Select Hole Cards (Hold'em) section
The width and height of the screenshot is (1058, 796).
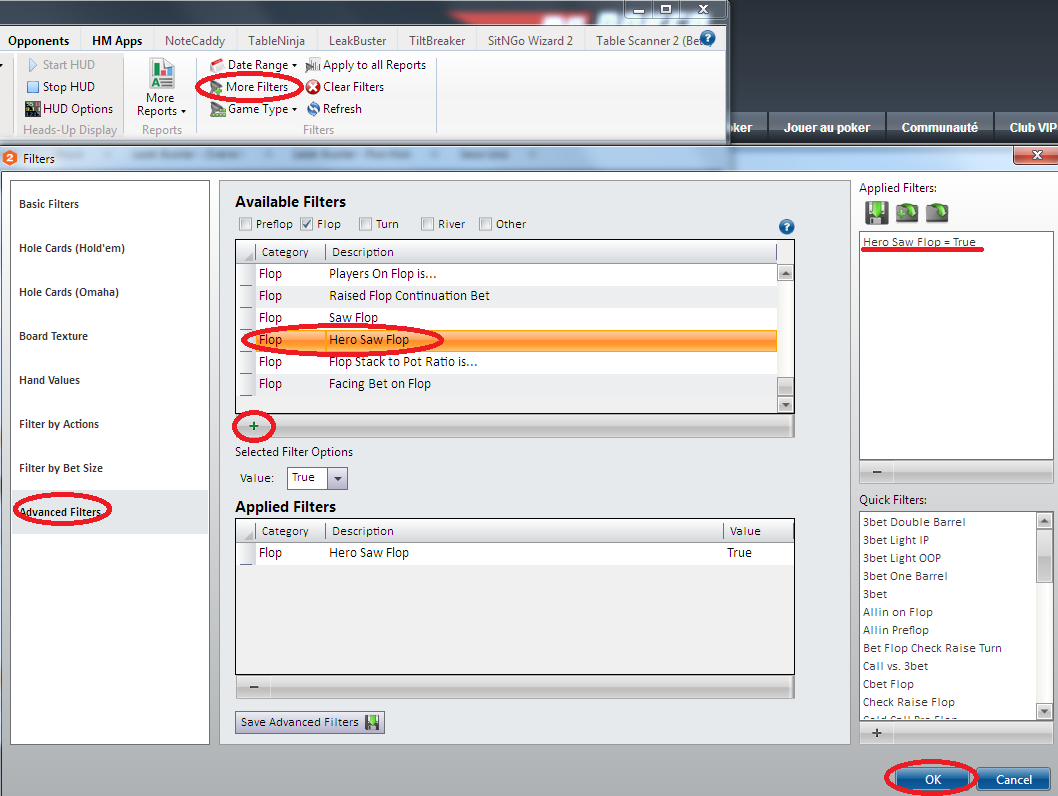pos(109,248)
